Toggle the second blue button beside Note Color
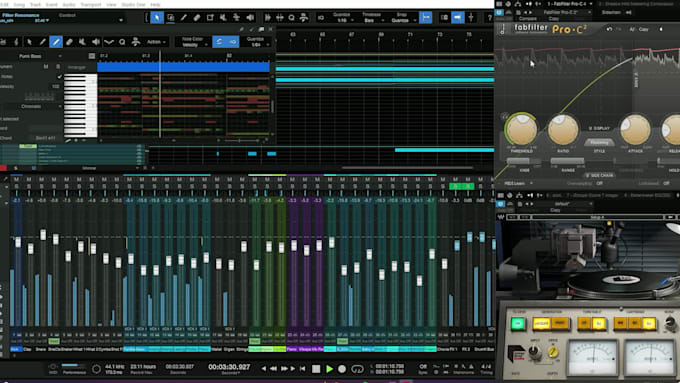This screenshot has width=680, height=383. pos(232,42)
